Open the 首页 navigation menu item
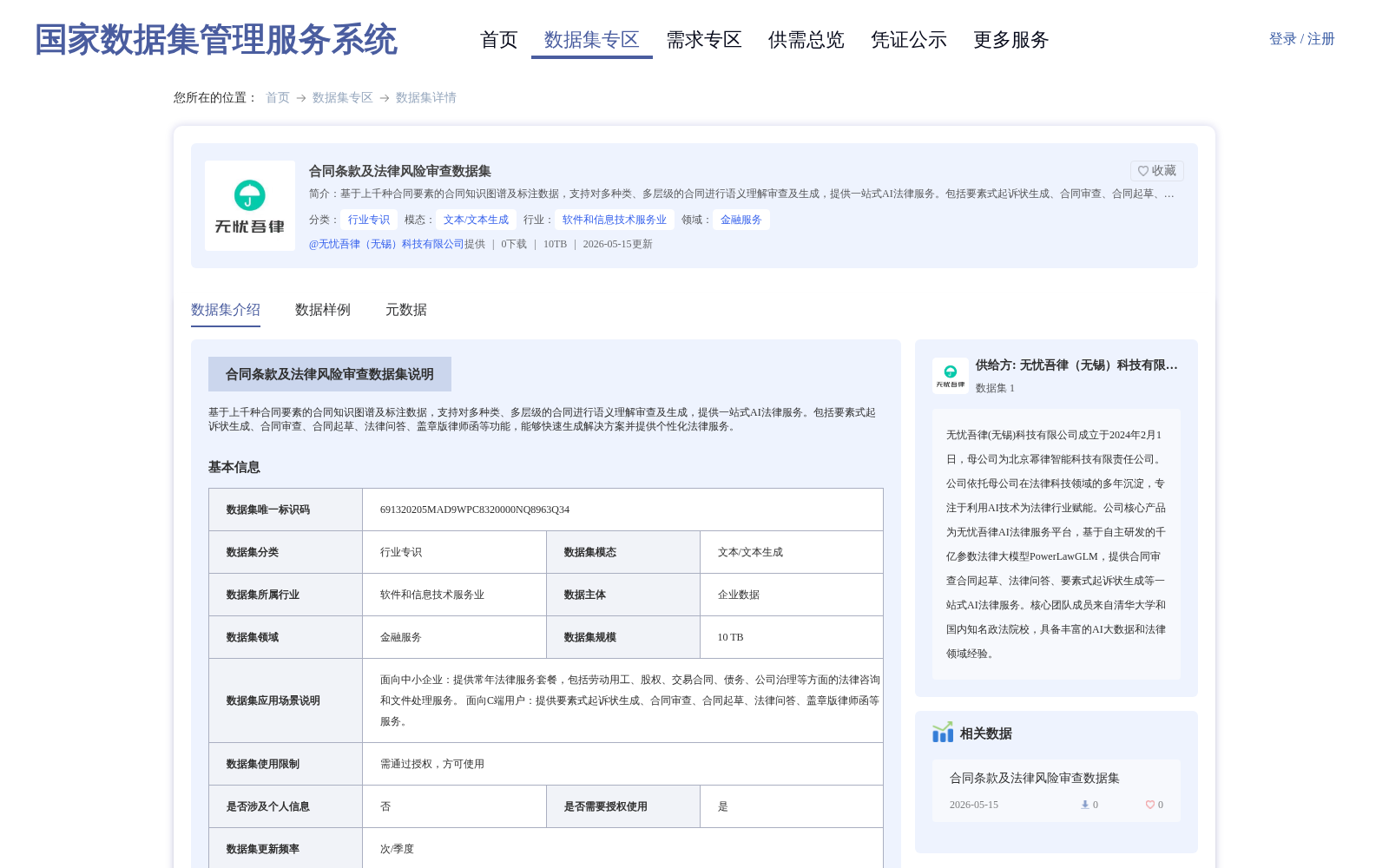The image size is (1389, 868). coord(498,40)
